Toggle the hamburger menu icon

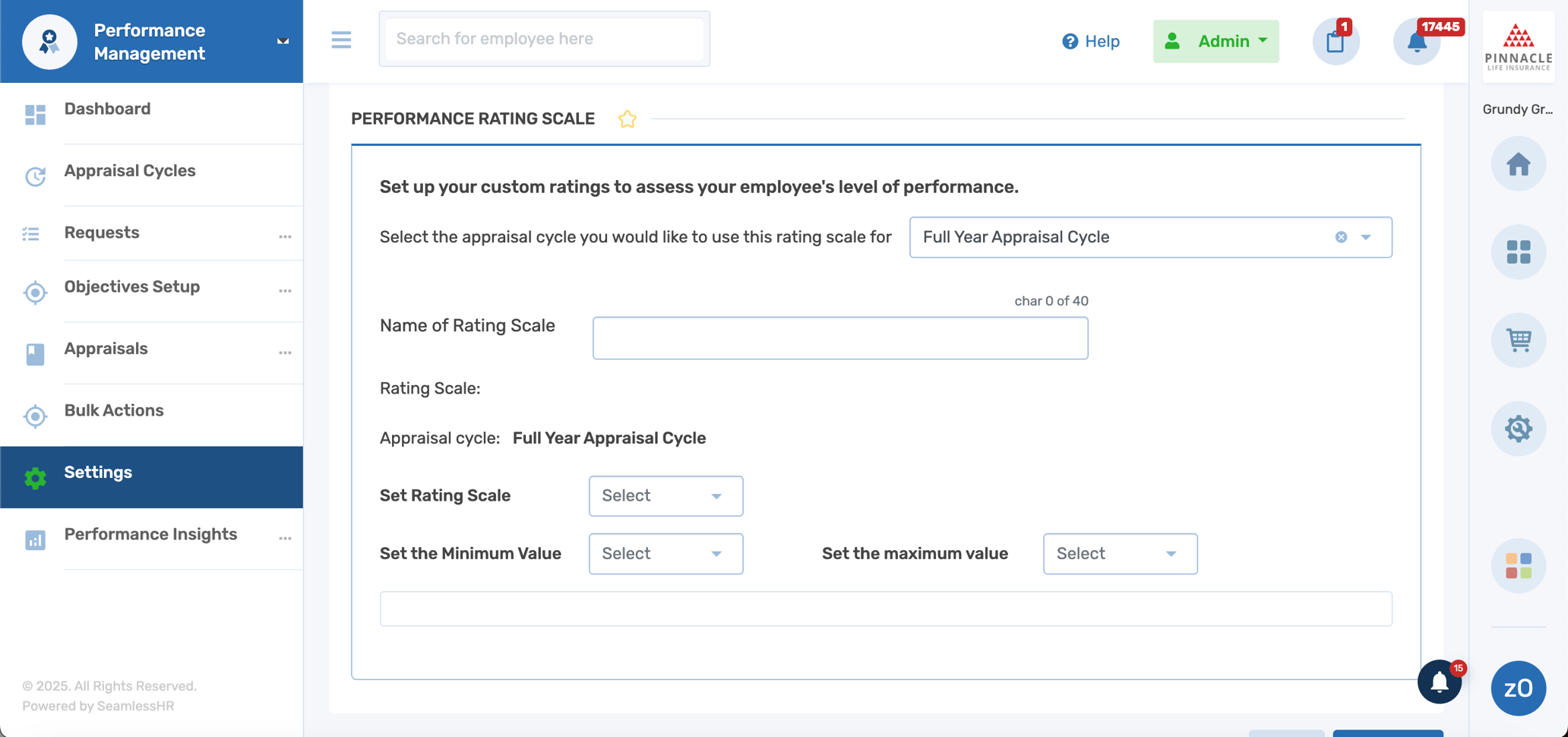point(341,40)
